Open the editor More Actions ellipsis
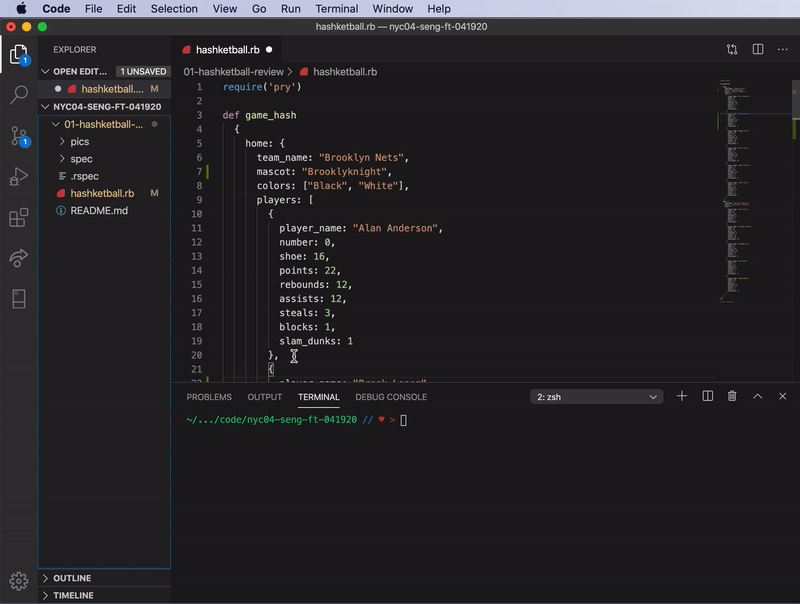Screen dimensions: 800x604 tap(782, 49)
